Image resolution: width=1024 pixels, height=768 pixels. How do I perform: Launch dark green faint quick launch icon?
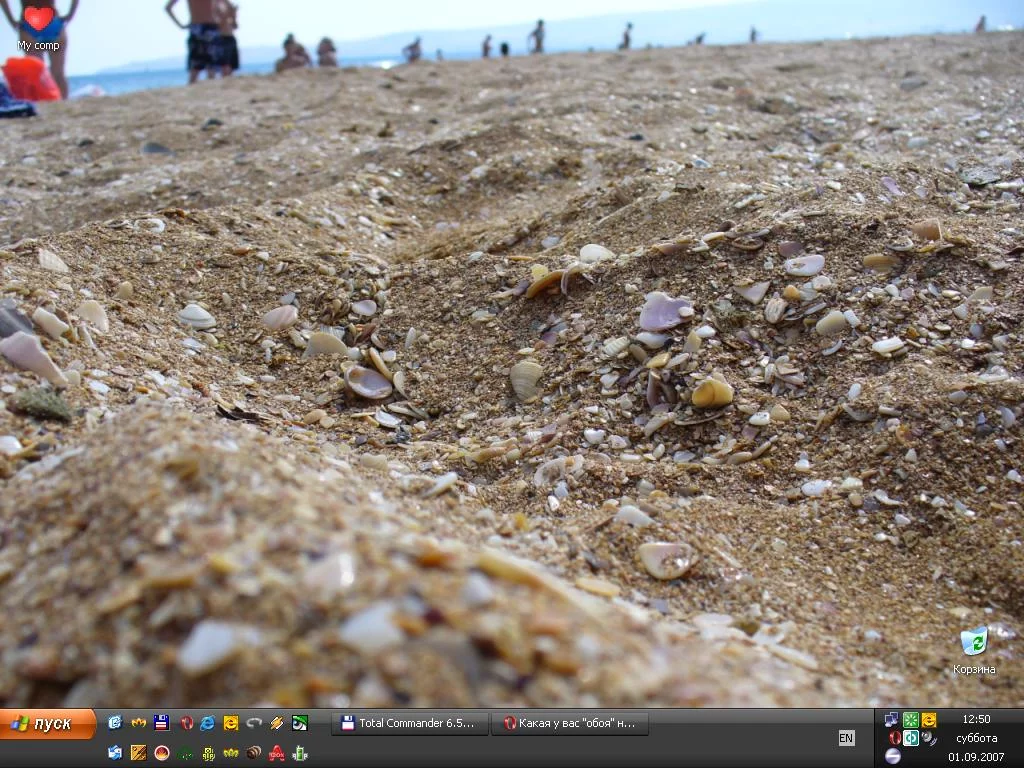pos(185,754)
